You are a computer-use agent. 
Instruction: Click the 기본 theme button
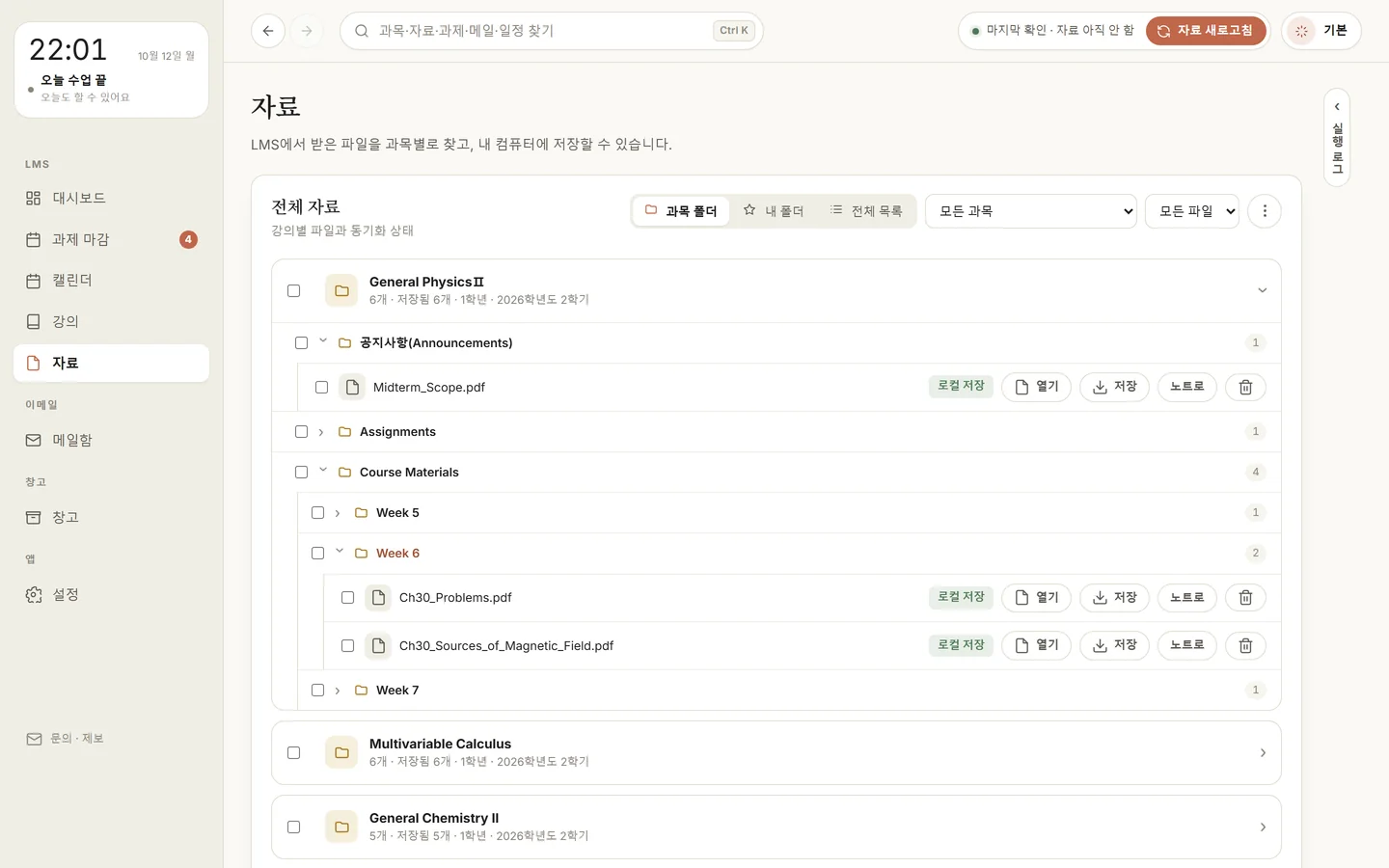pyautogui.click(x=1321, y=31)
